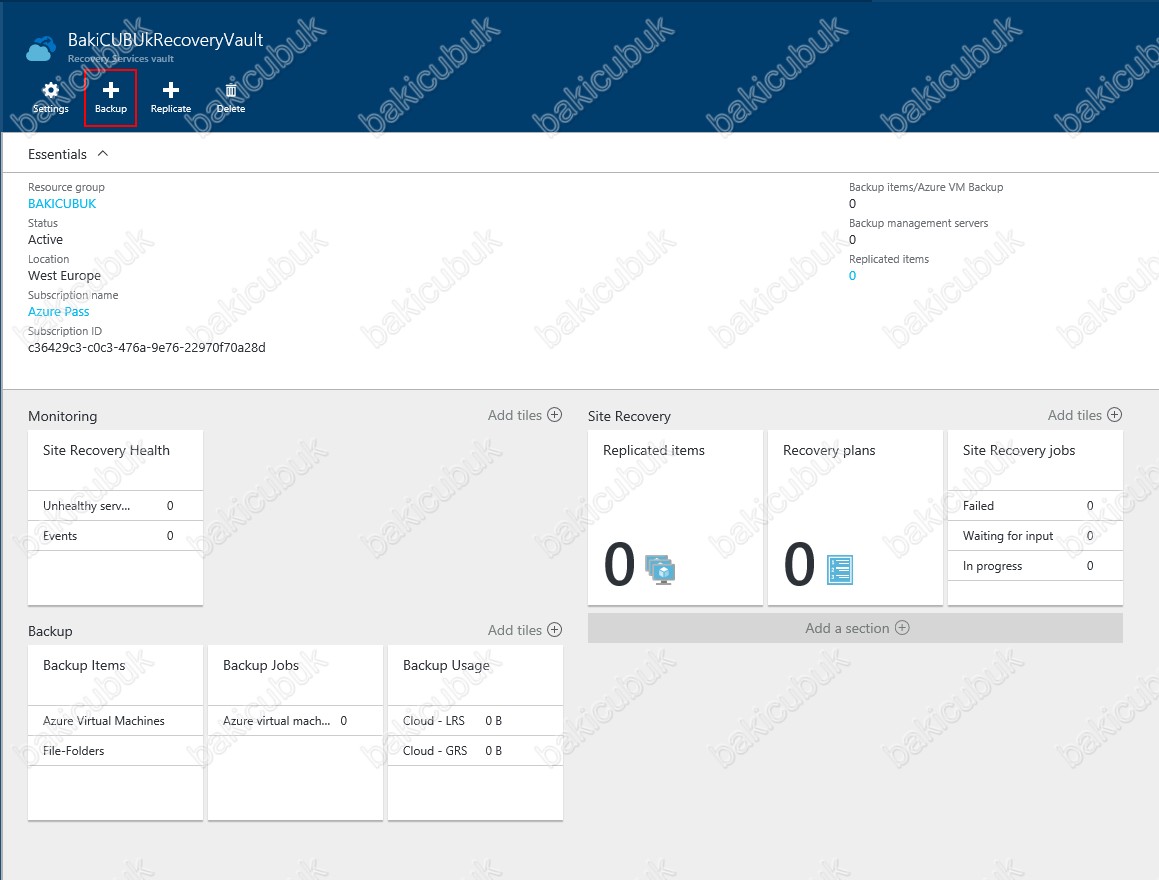1159x880 pixels.
Task: Open Replicated items count link in Essentials
Action: 852,276
